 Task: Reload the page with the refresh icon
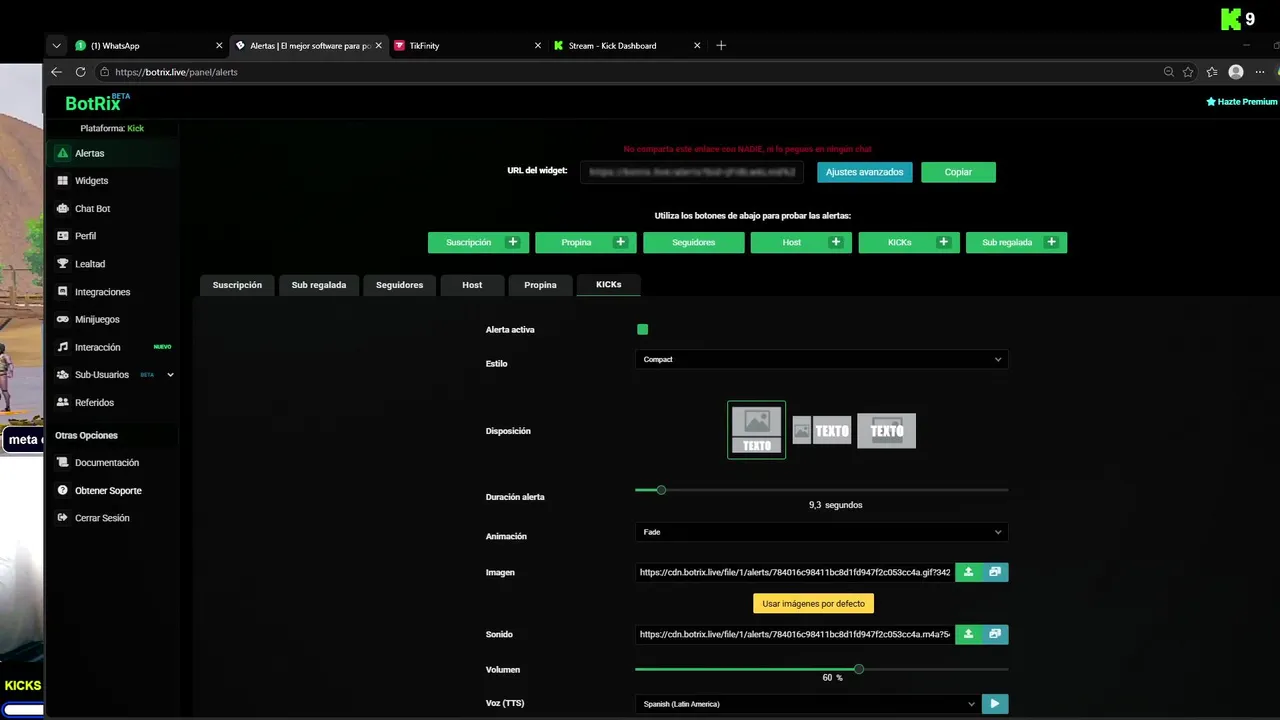coord(81,72)
